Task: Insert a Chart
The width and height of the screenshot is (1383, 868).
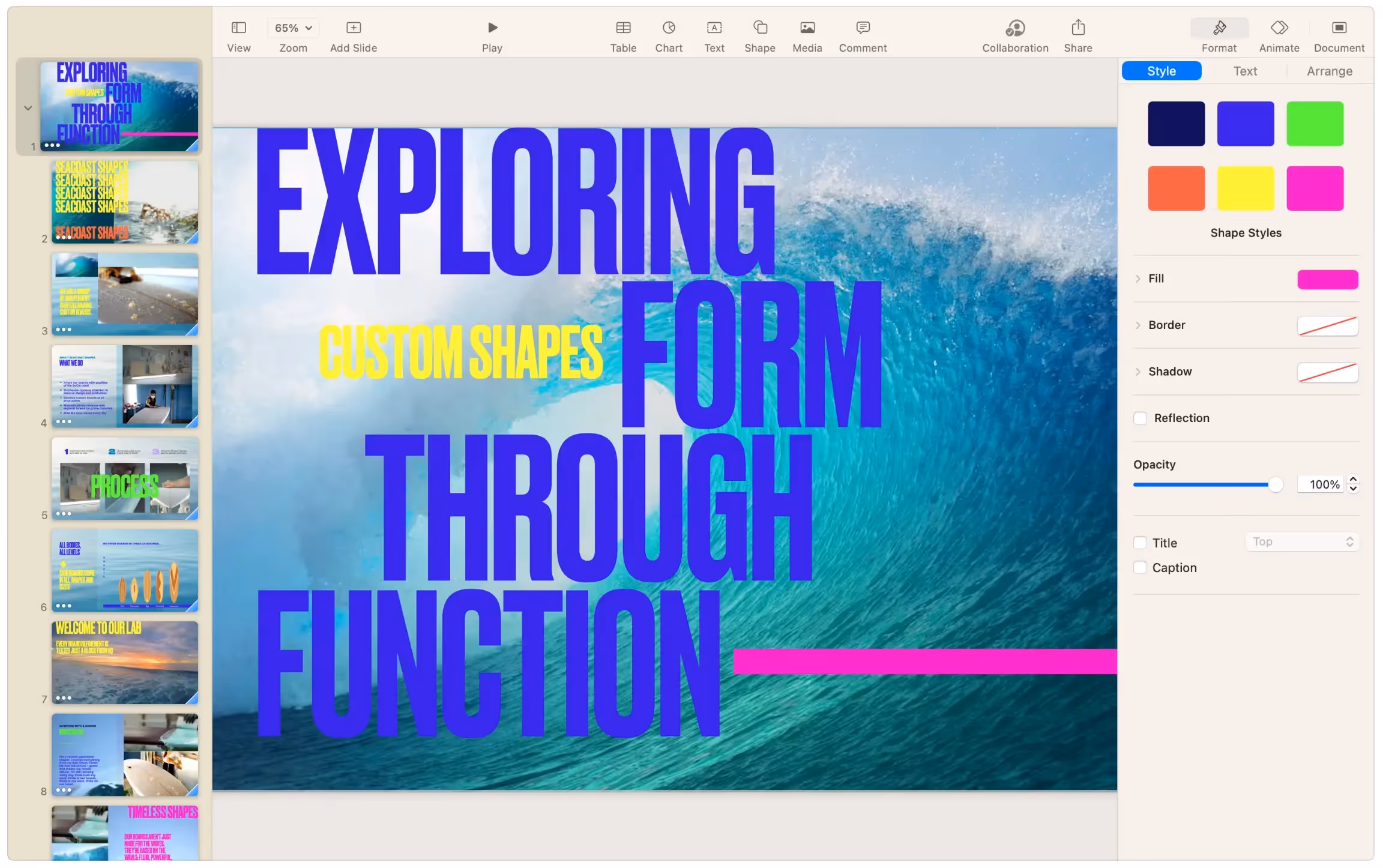Action: pos(668,36)
